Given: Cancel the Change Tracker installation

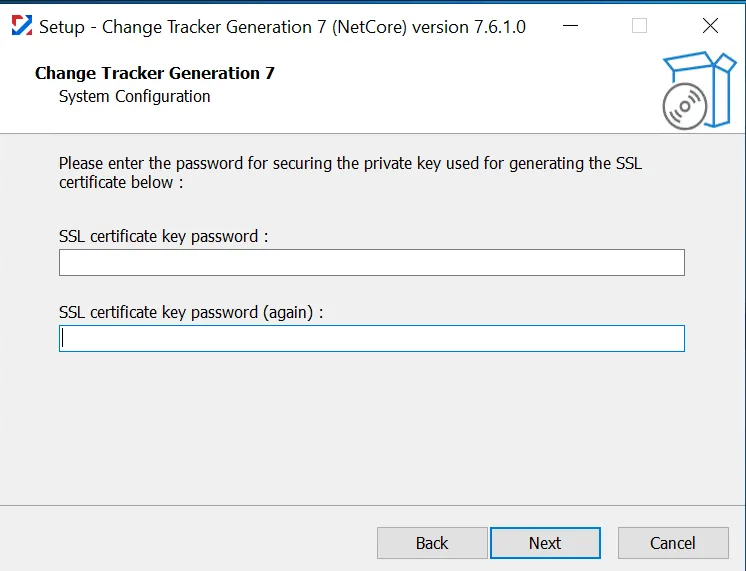Looking at the screenshot, I should pos(673,543).
